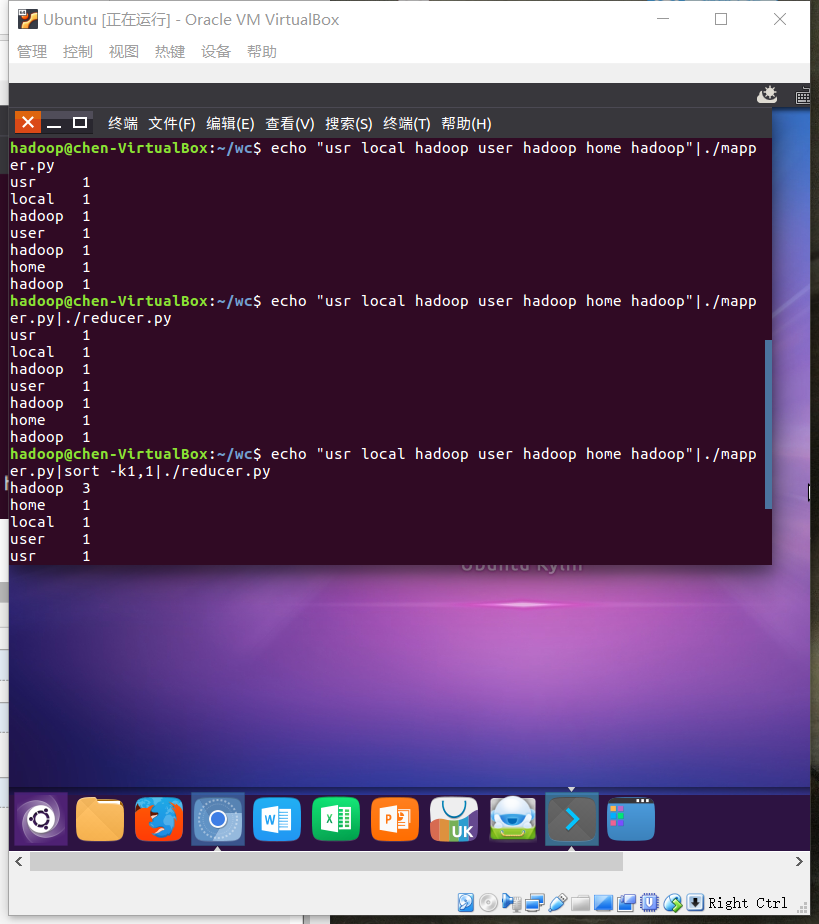This screenshot has height=924, width=819.
Task: Open the UK software center icon
Action: pyautogui.click(x=454, y=819)
